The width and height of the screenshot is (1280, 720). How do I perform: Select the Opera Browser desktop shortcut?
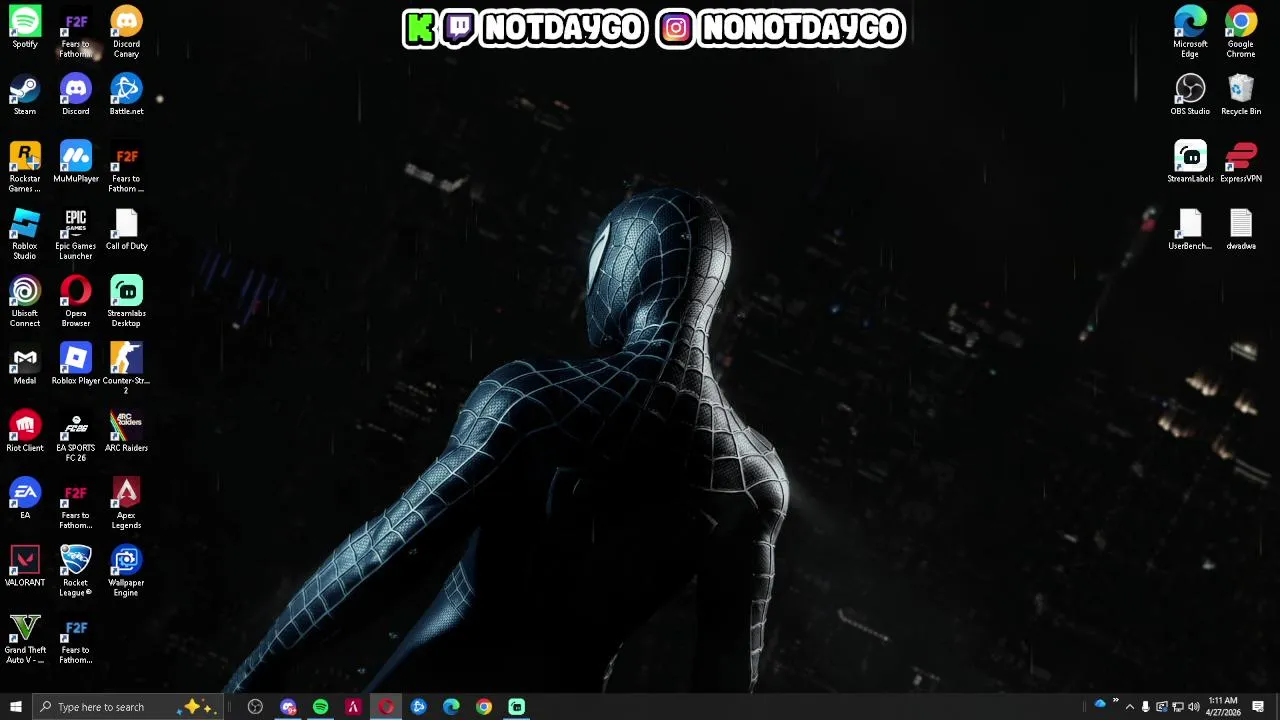(x=76, y=301)
